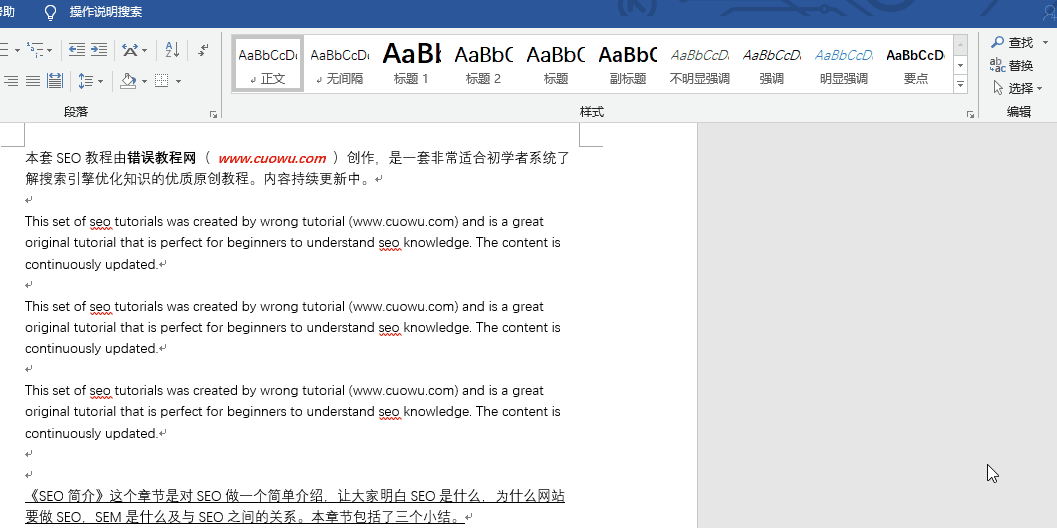Apply line and paragraph spacing icon
Viewport: 1057px width, 528px height.
(85, 81)
